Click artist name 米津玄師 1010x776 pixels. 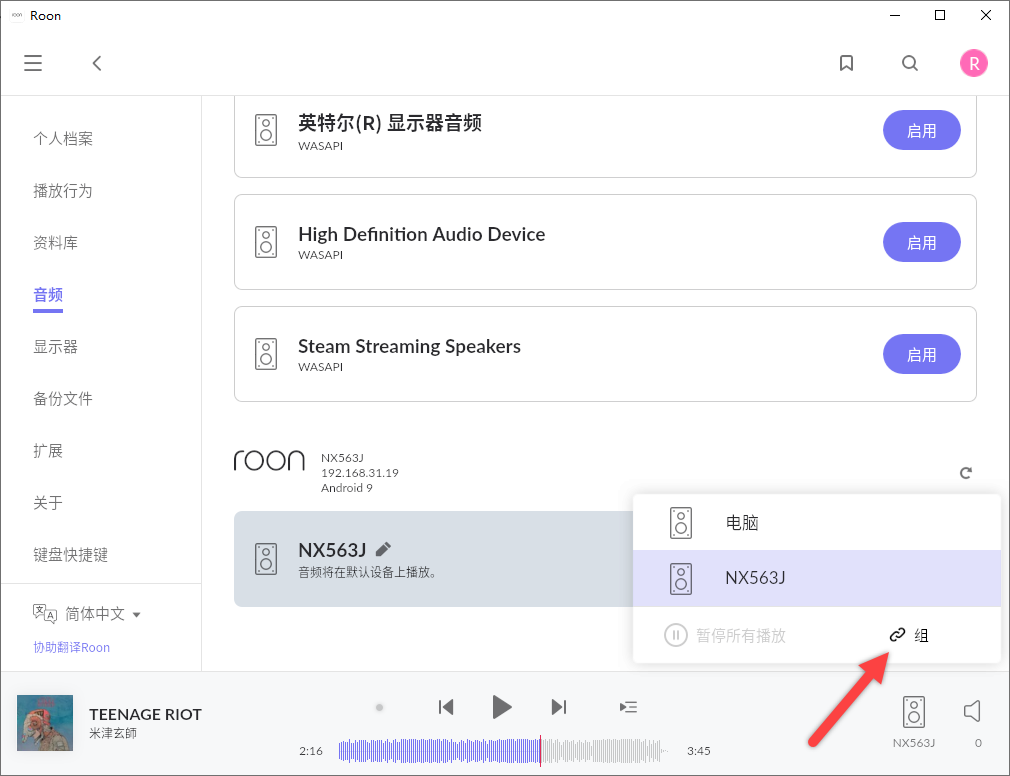pos(113,733)
